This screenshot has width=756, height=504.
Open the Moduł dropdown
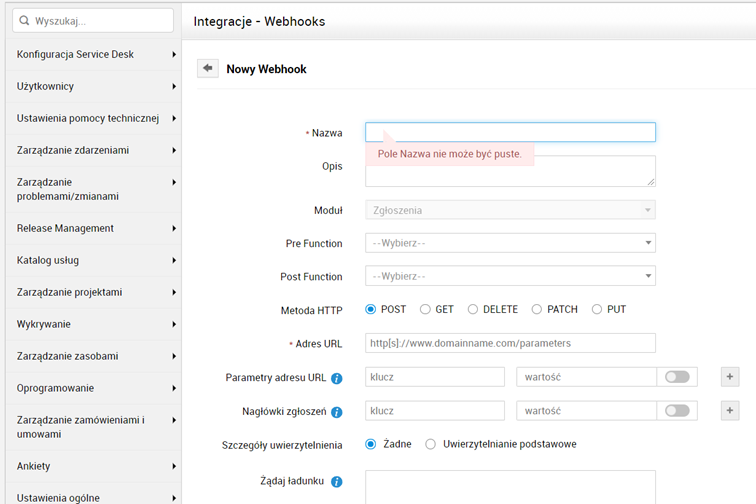pos(510,210)
